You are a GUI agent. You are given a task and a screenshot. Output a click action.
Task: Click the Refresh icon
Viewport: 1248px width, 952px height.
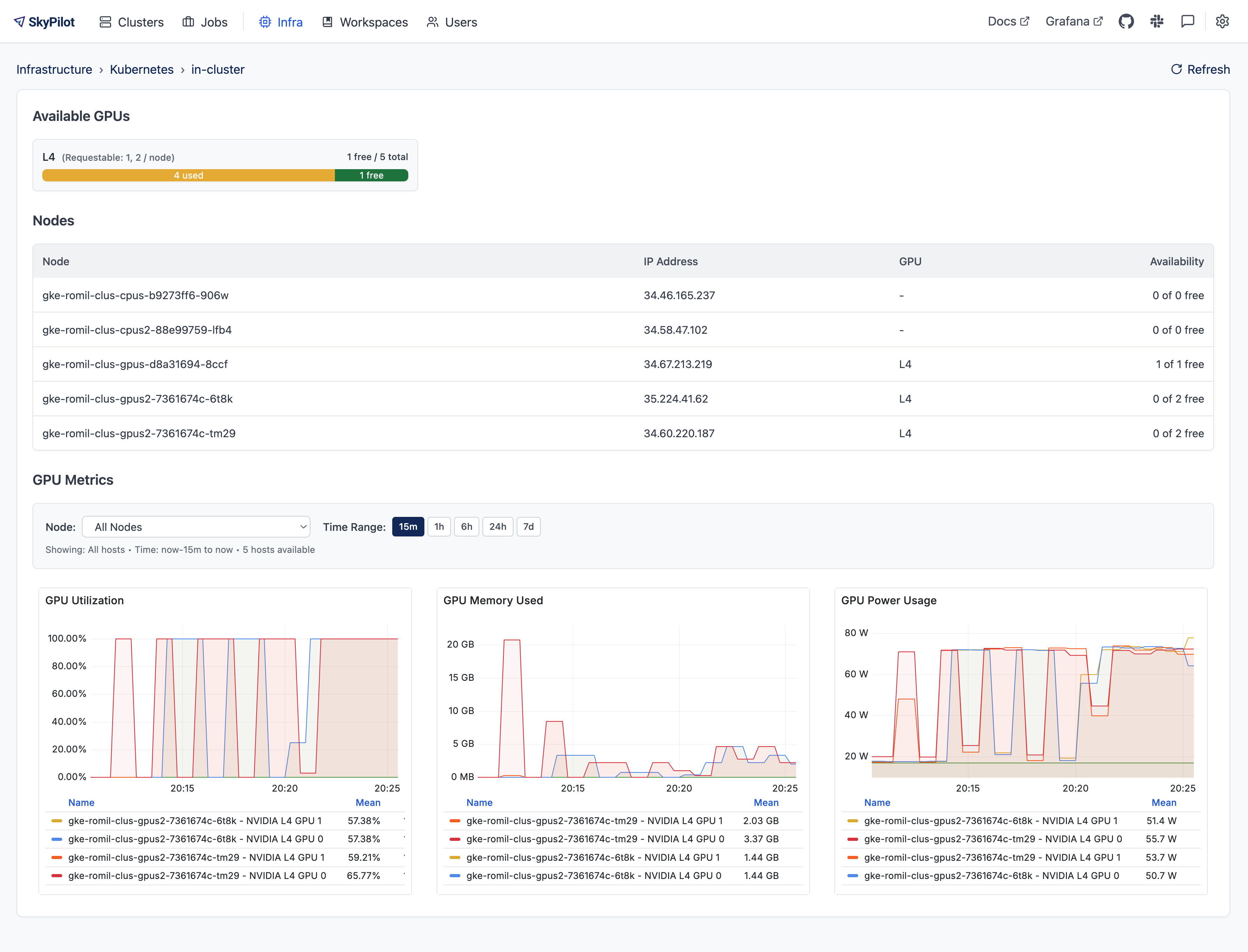1177,69
